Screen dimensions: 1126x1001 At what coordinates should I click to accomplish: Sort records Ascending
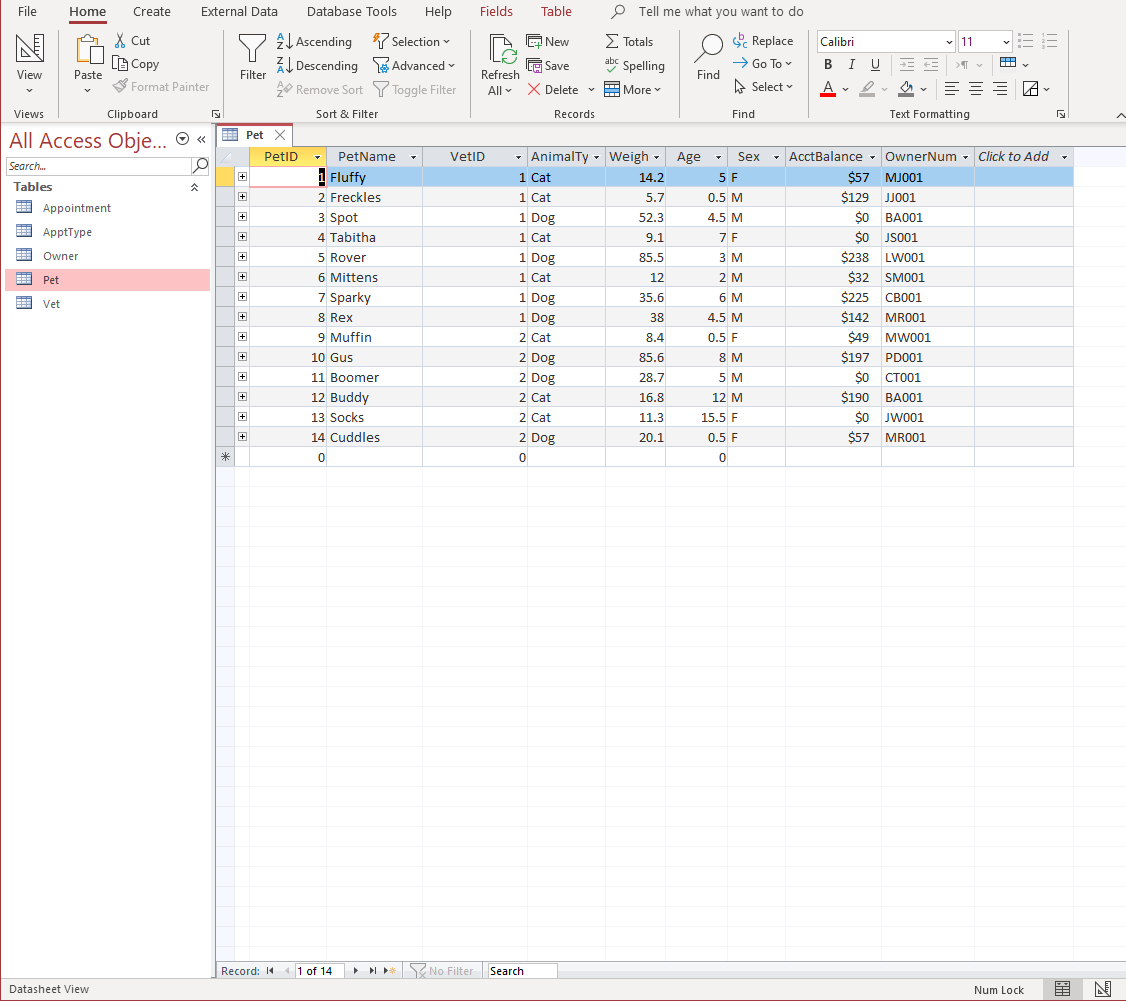[315, 41]
